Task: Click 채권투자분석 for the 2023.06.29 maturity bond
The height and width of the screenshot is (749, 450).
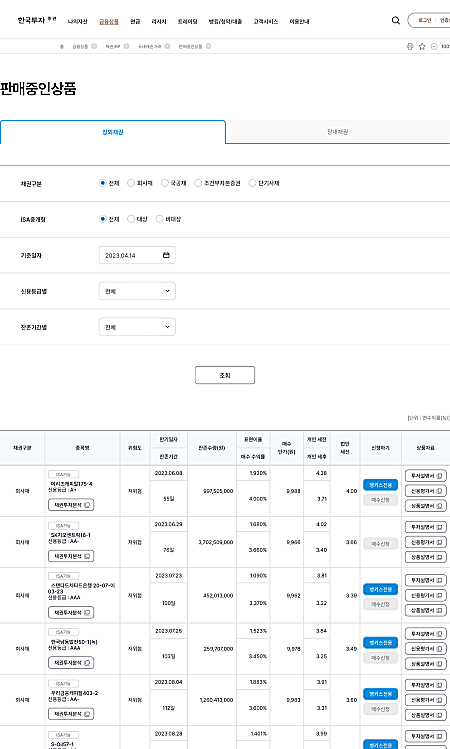Action: coord(71,556)
